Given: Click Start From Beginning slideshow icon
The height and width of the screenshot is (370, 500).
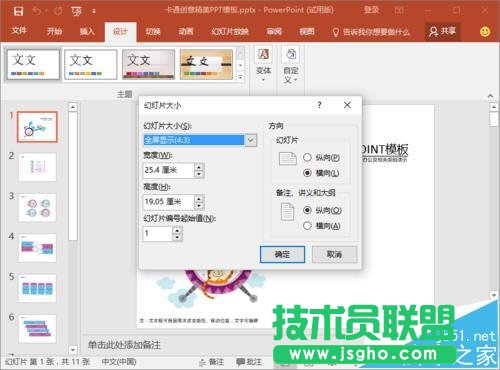Looking at the screenshot, I should click(x=77, y=11).
